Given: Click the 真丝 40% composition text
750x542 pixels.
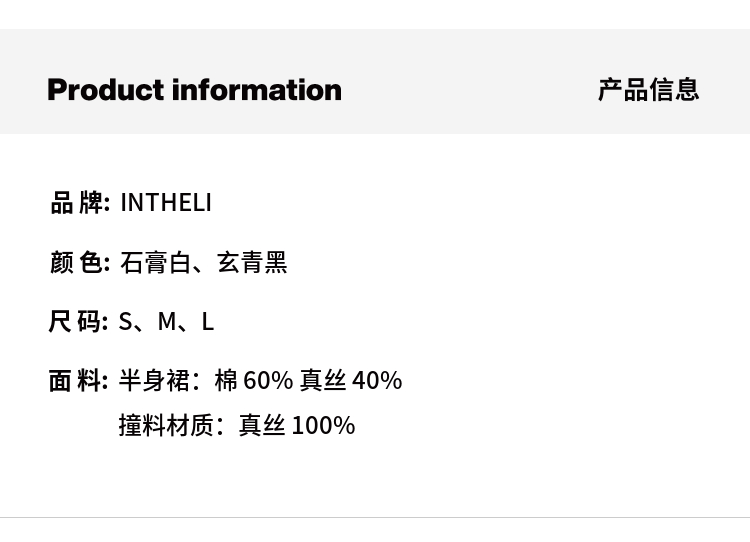Looking at the screenshot, I should (351, 381).
